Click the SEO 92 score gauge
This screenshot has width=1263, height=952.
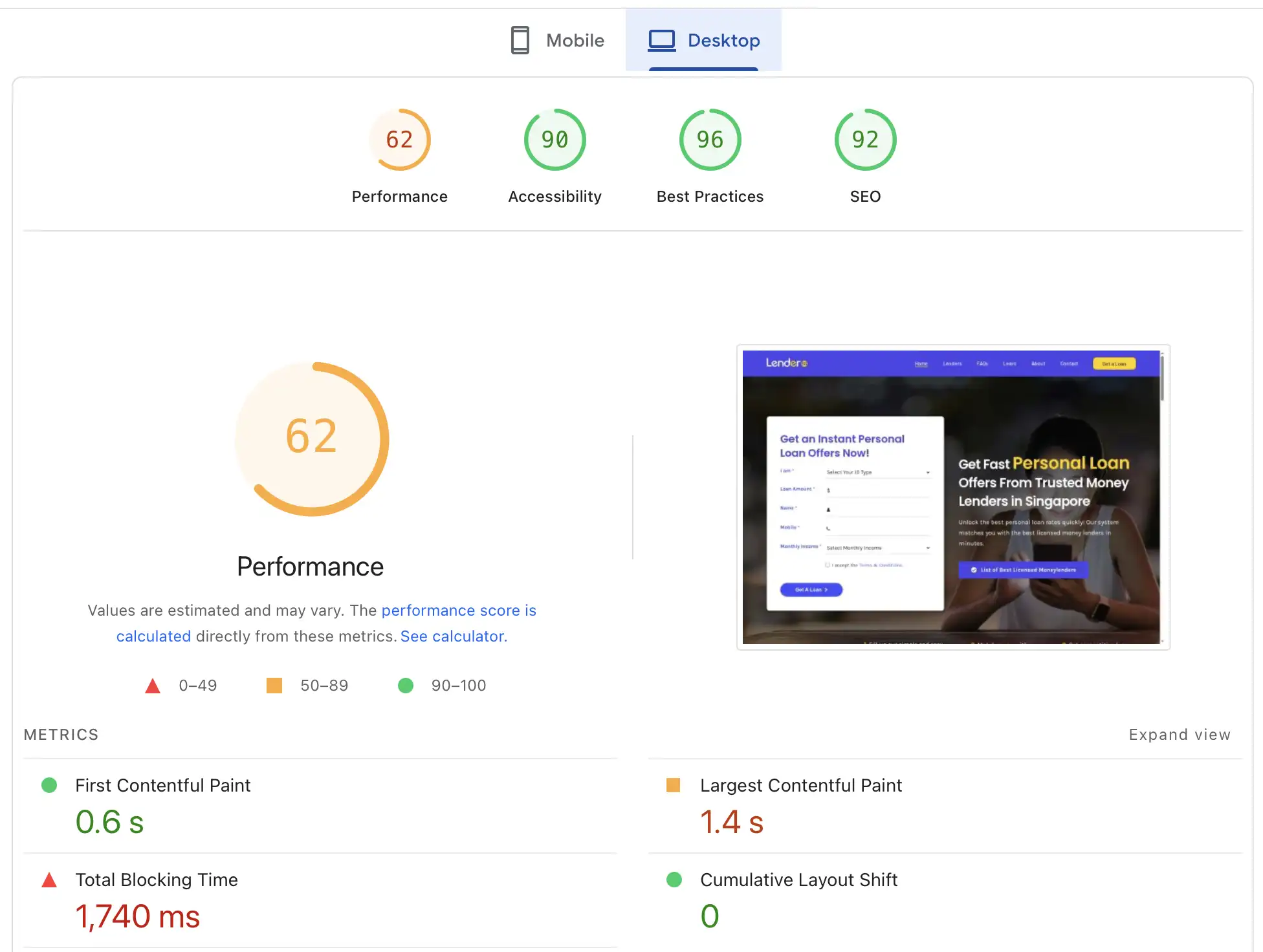865,140
